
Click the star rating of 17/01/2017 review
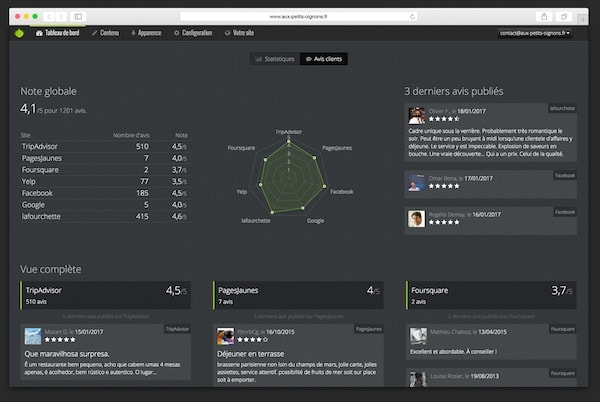(x=444, y=186)
